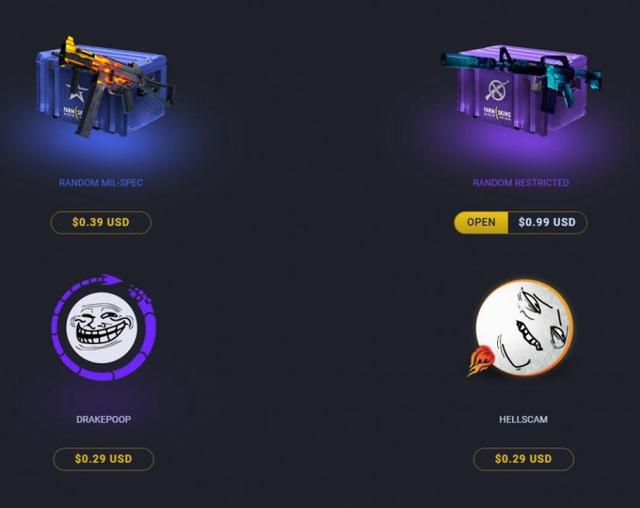Open the RANDOM MIL-SPEC title link
The image size is (640, 508).
point(101,183)
